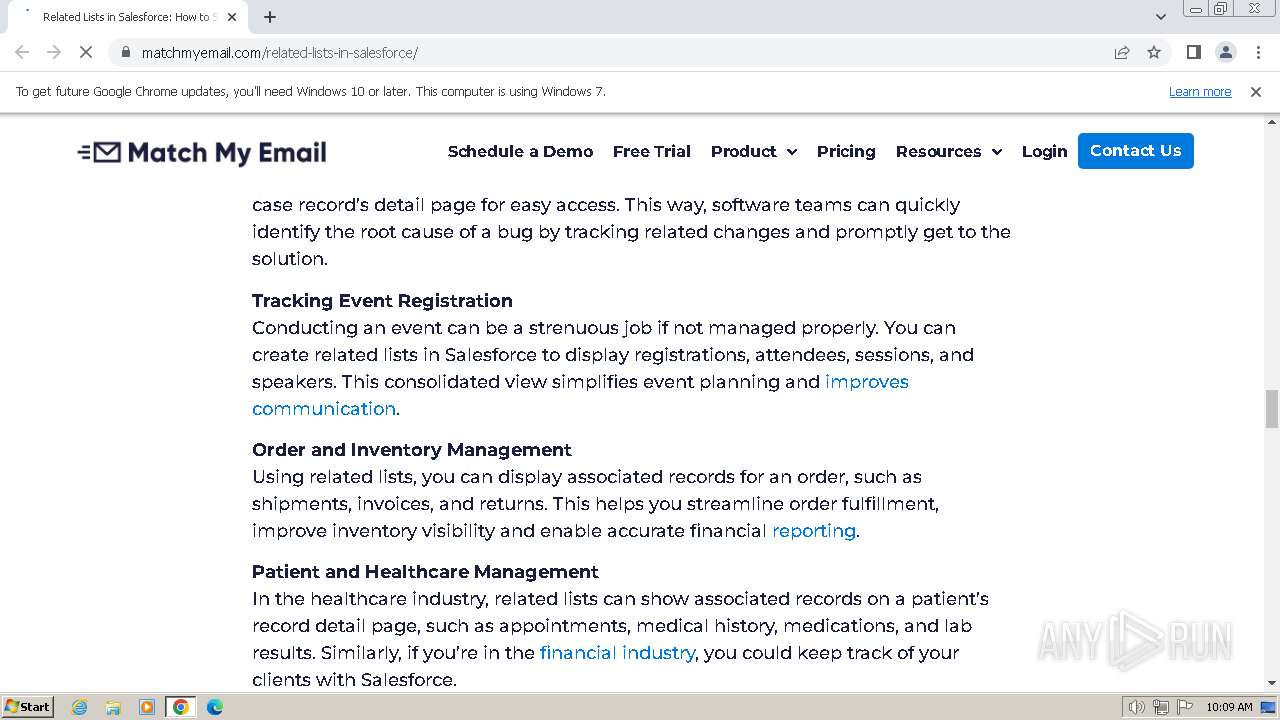1280x720 pixels.
Task: Expand the Product dropdown menu
Action: click(753, 151)
